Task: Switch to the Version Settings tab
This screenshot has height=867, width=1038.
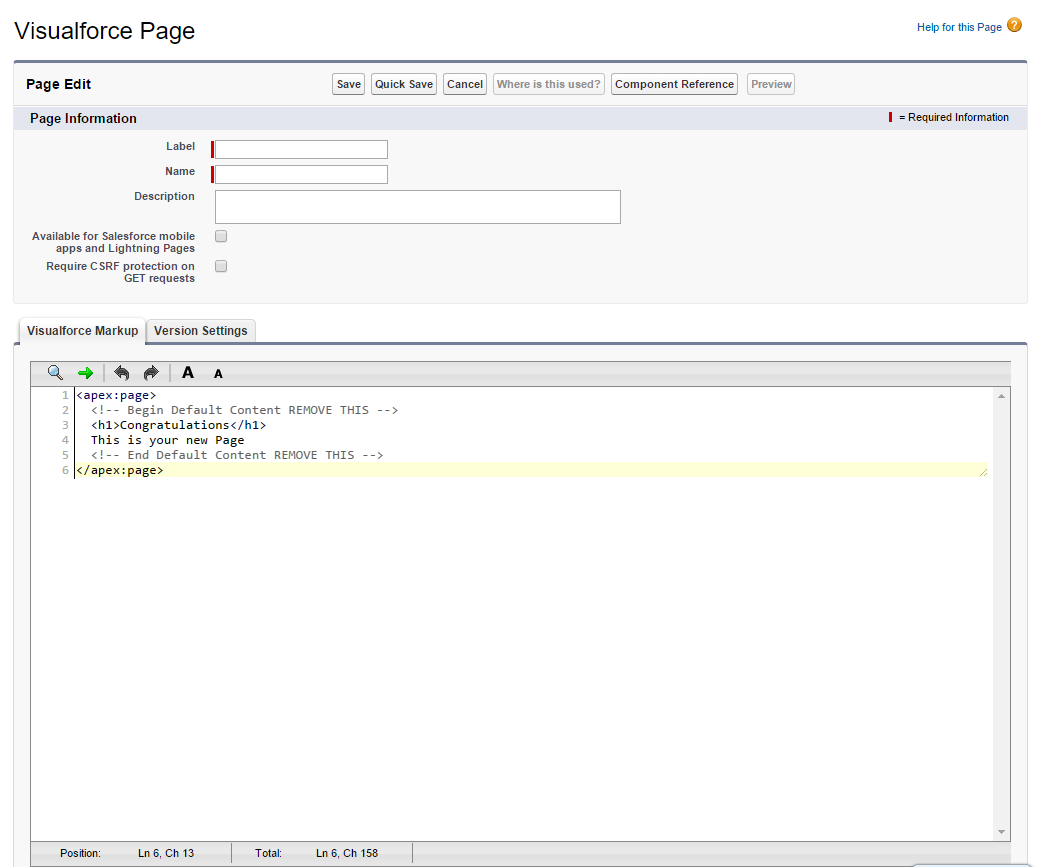Action: pyautogui.click(x=200, y=331)
